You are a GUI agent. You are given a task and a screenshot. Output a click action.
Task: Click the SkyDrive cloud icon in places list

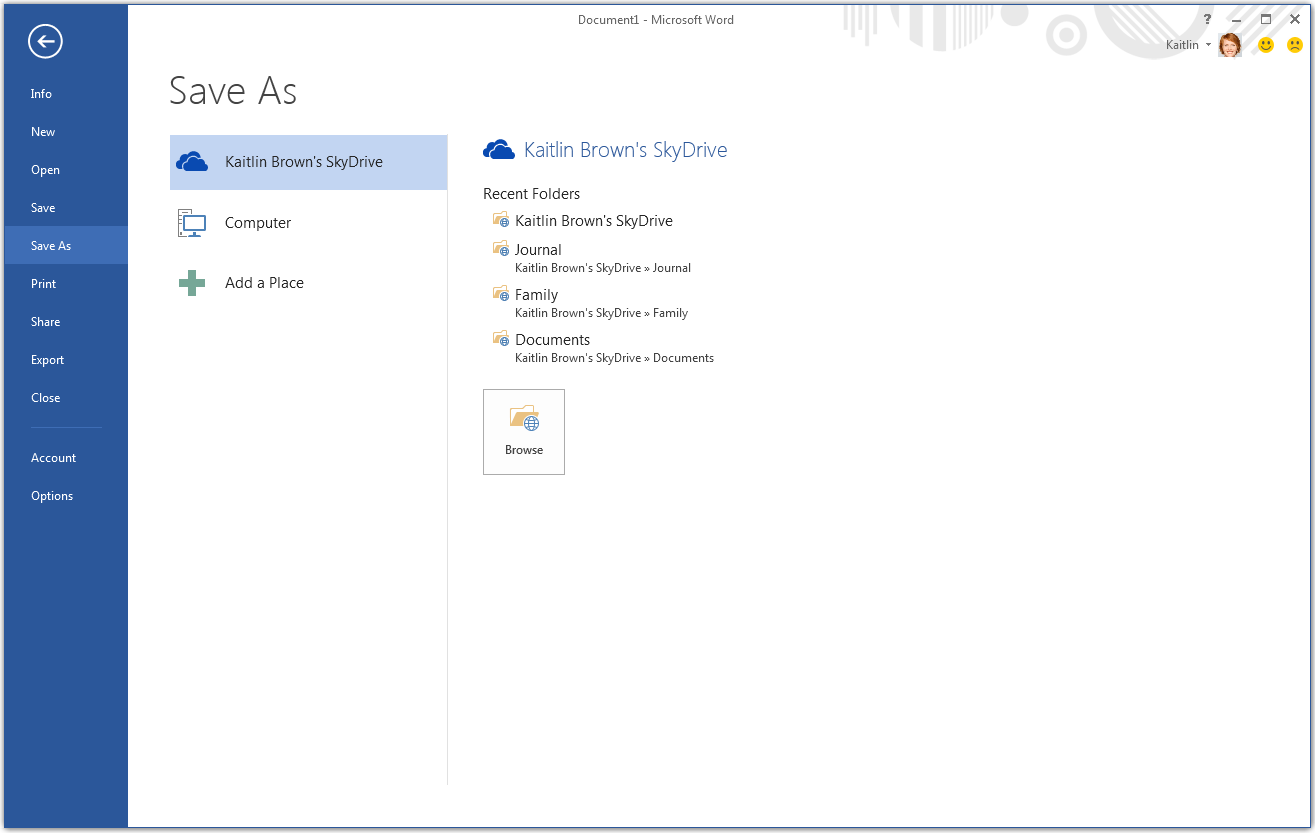click(192, 162)
